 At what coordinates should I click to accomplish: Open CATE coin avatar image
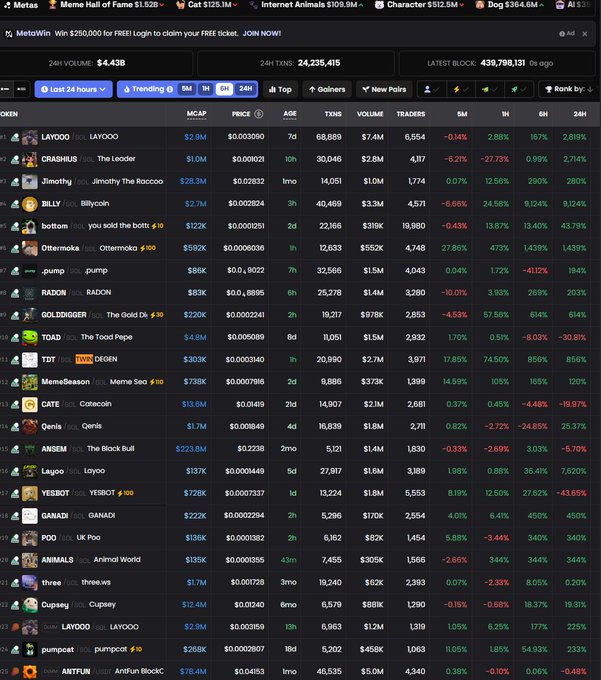coord(29,404)
